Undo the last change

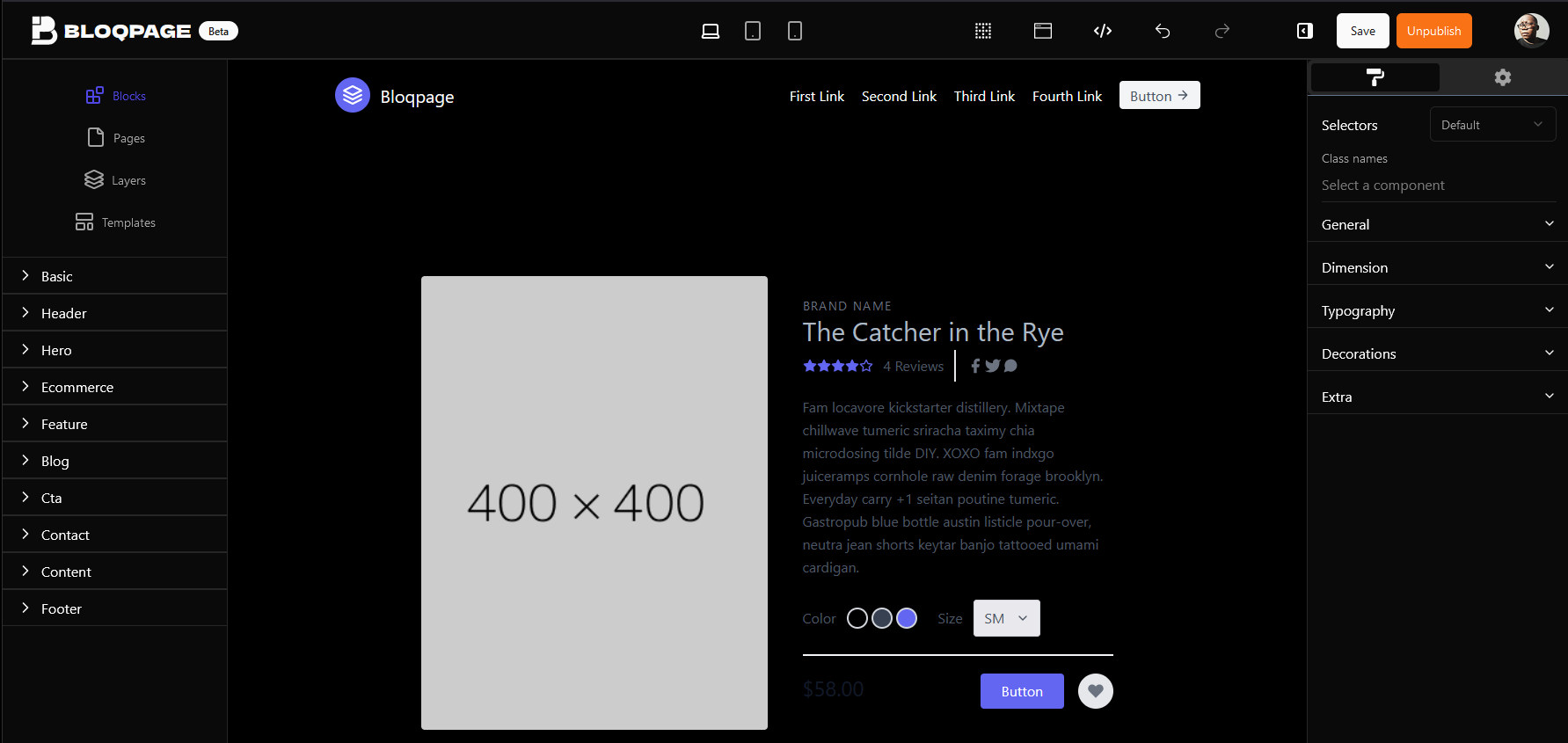[x=1163, y=32]
